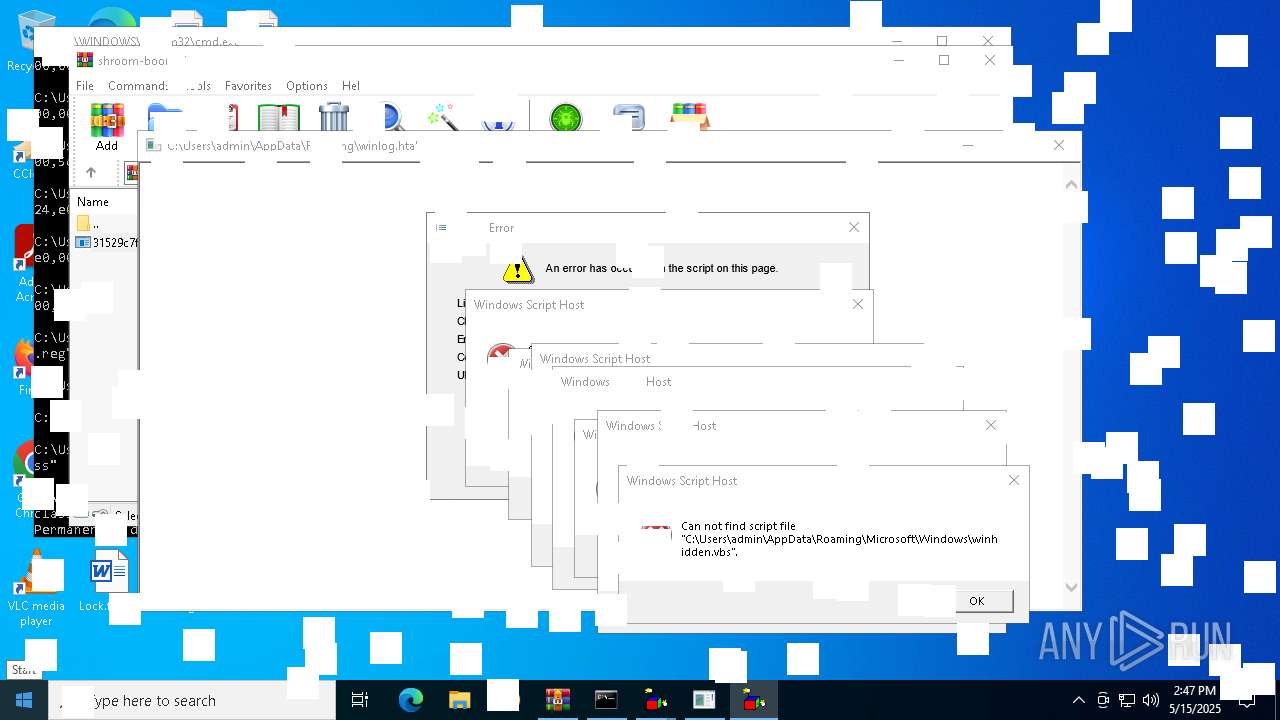1280x720 pixels.
Task: Click the scroll up arrow in winlog.hta window
Action: click(1071, 184)
